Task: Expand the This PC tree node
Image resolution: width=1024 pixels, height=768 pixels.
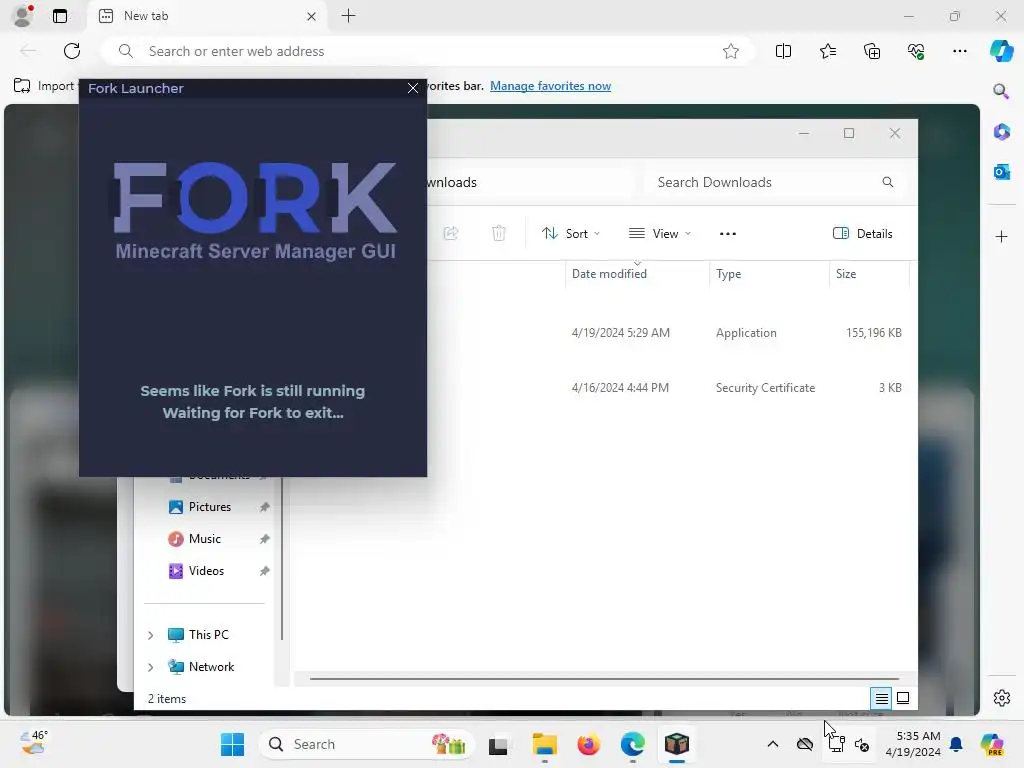Action: pyautogui.click(x=151, y=635)
